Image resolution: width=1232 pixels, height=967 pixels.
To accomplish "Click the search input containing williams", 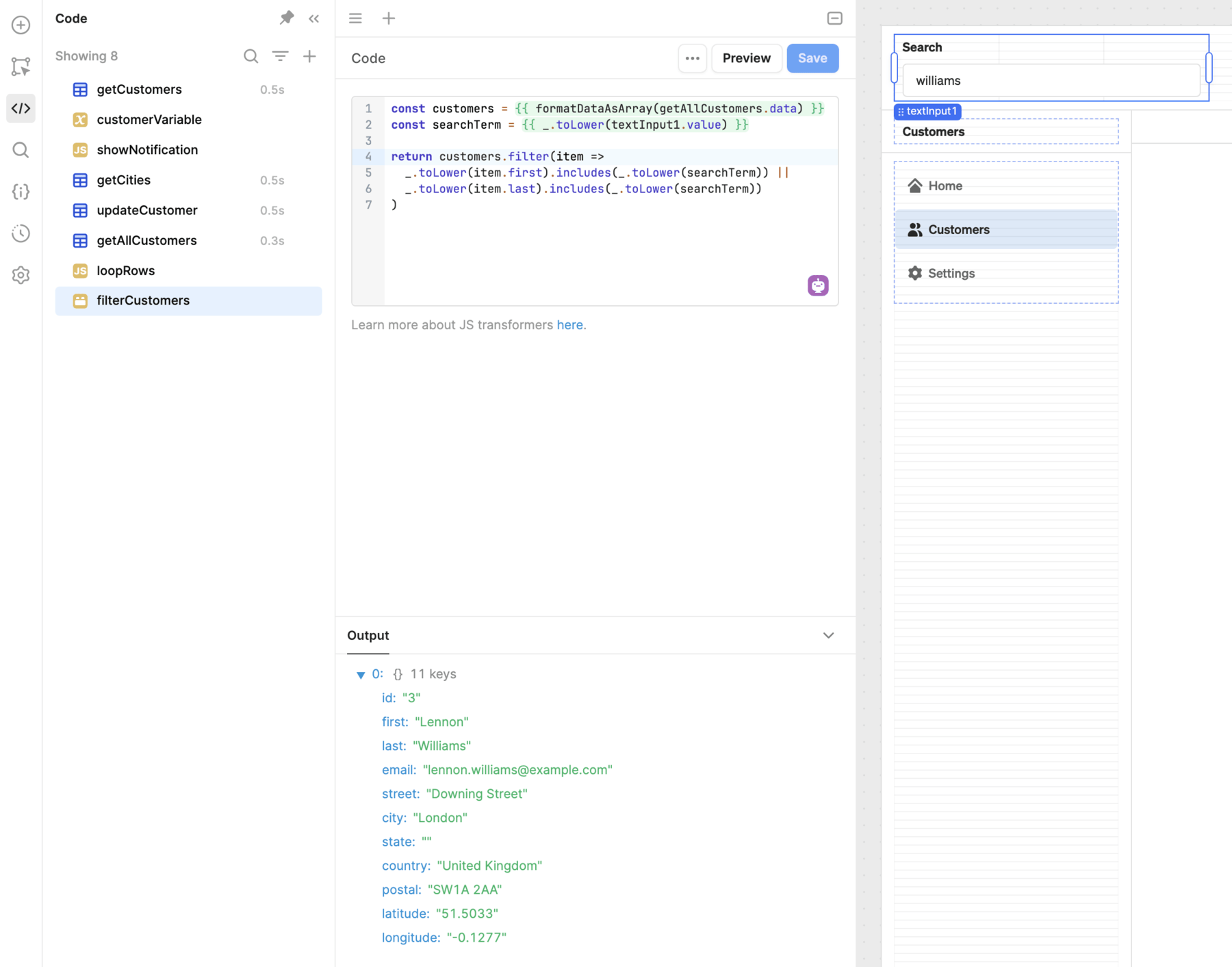I will [1051, 81].
